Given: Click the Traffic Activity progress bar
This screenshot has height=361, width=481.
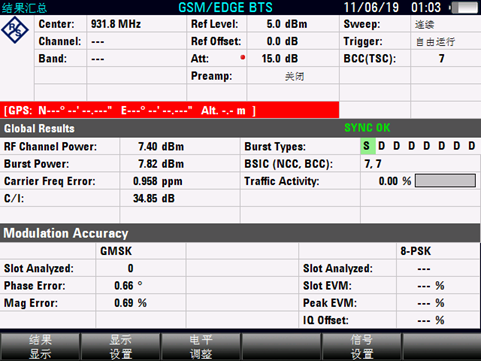Looking at the screenshot, I should pyautogui.click(x=445, y=181).
